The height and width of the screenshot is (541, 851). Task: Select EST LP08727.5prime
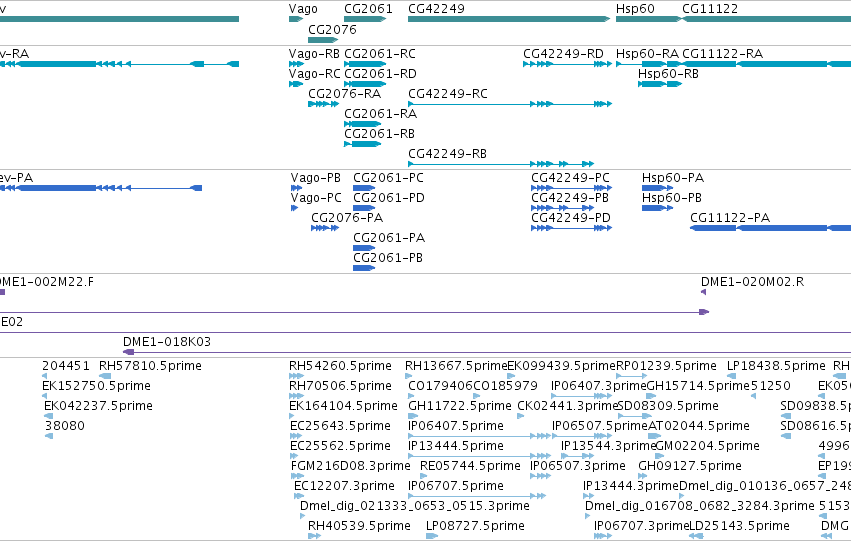point(475,526)
